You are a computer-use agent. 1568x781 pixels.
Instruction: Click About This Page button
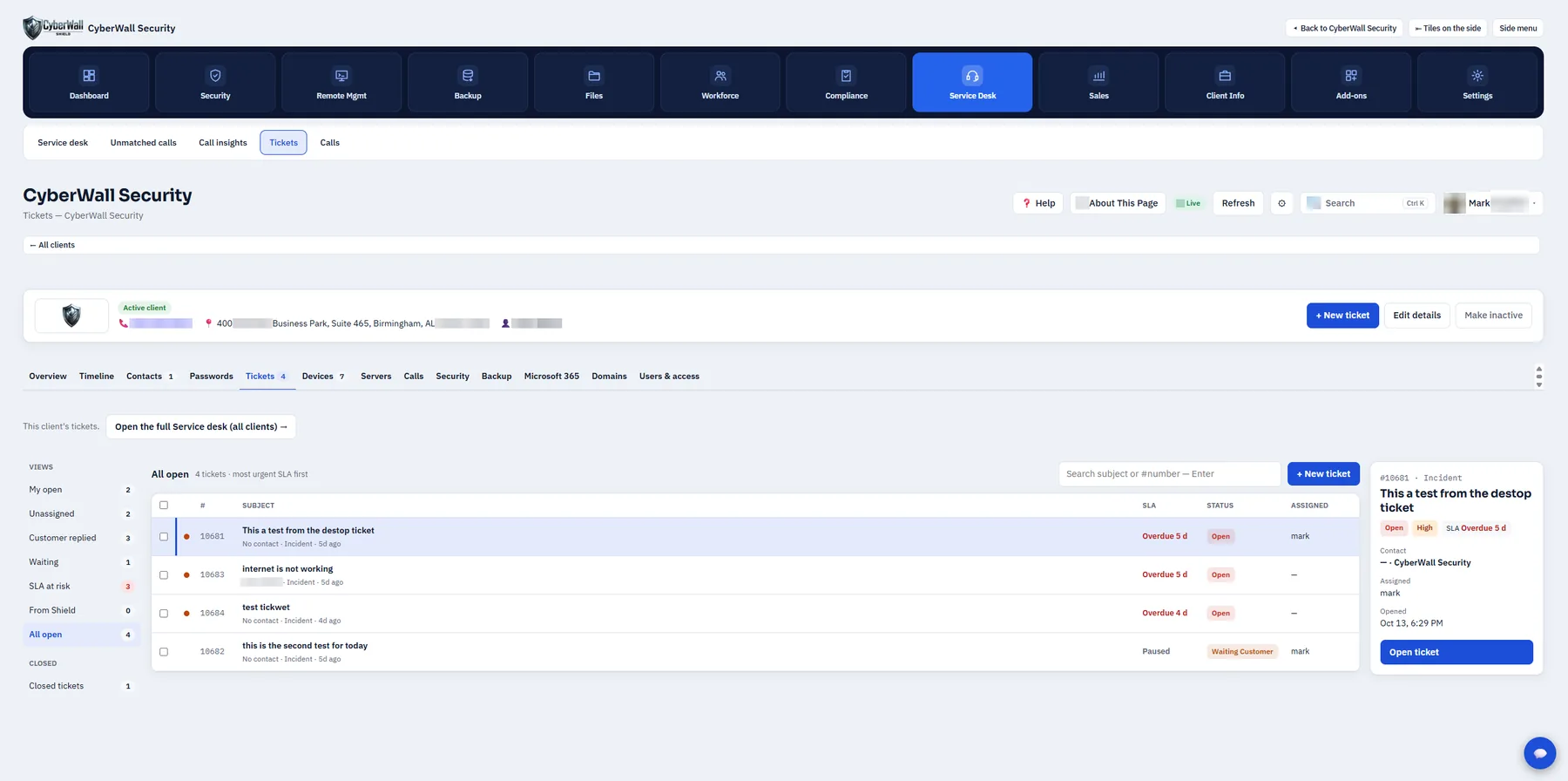click(1118, 203)
